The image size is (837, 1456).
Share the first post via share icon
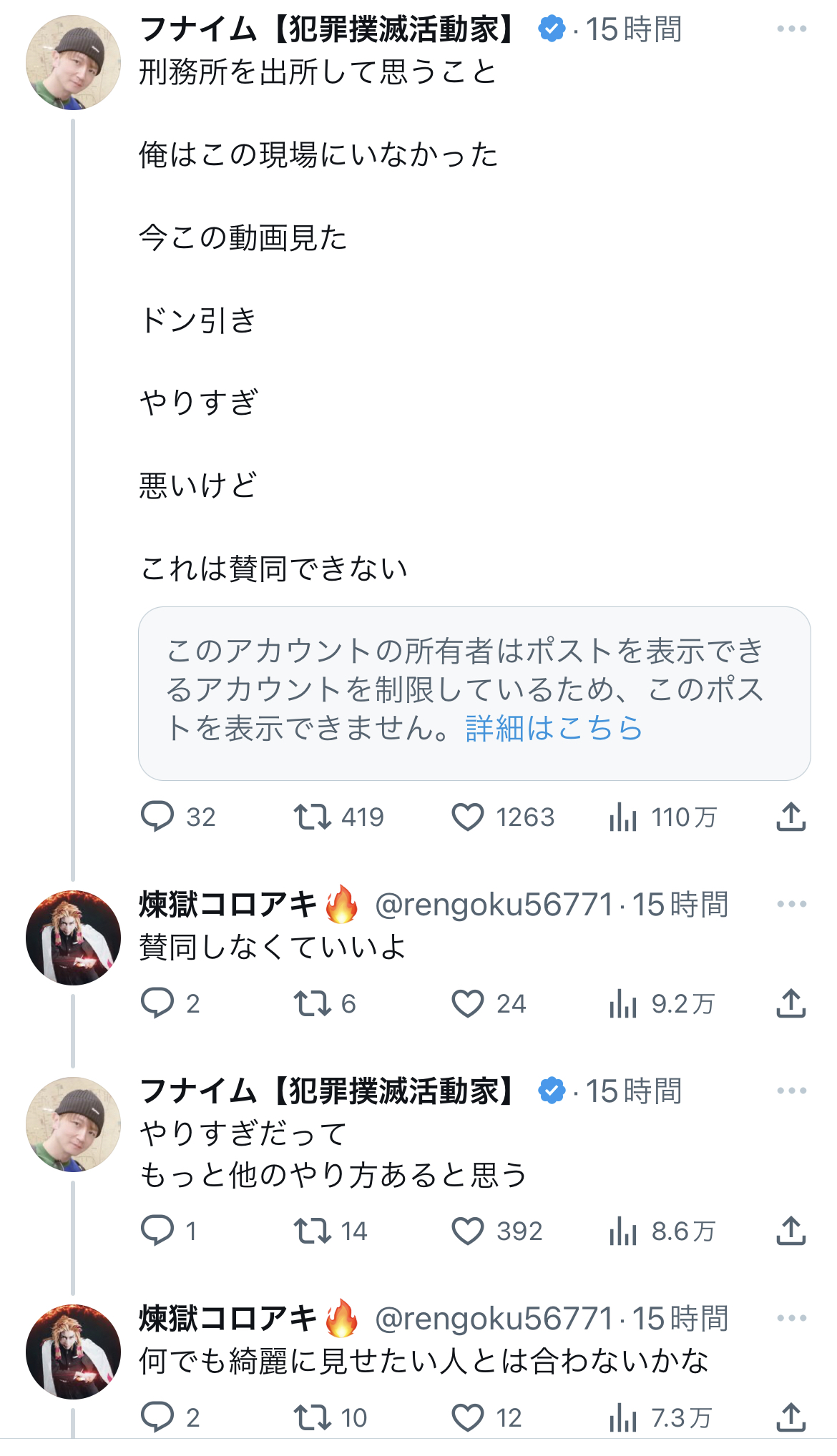pyautogui.click(x=790, y=817)
